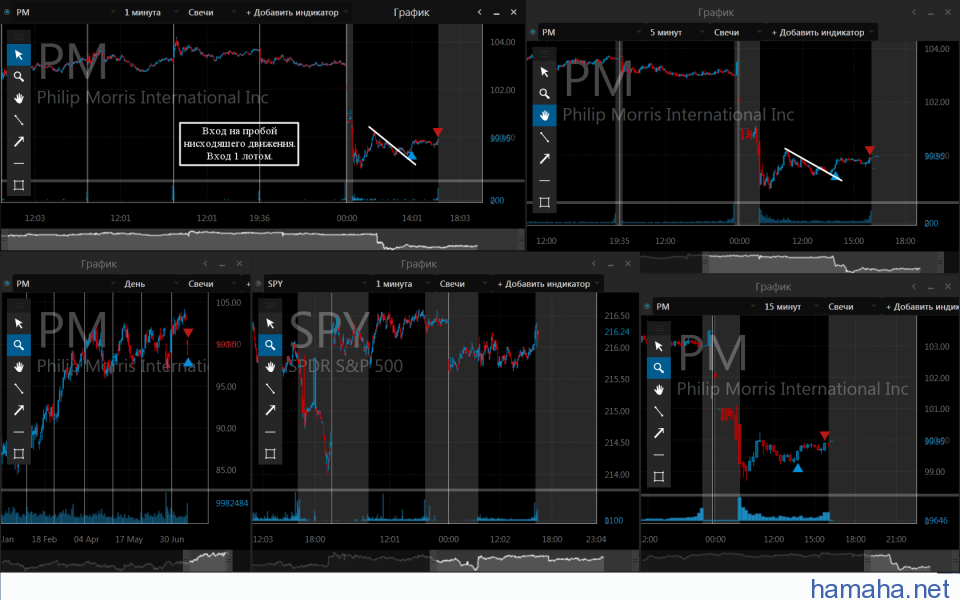Click '+ Добавить индикатор' in SPY chart
The width and height of the screenshot is (960, 600).
point(547,284)
